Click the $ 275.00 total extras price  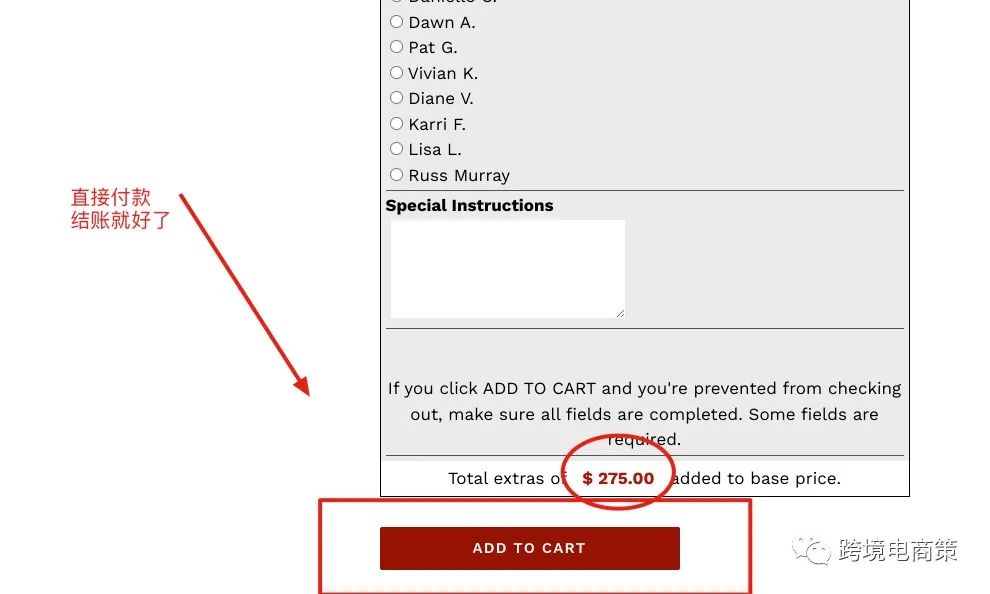tap(618, 478)
